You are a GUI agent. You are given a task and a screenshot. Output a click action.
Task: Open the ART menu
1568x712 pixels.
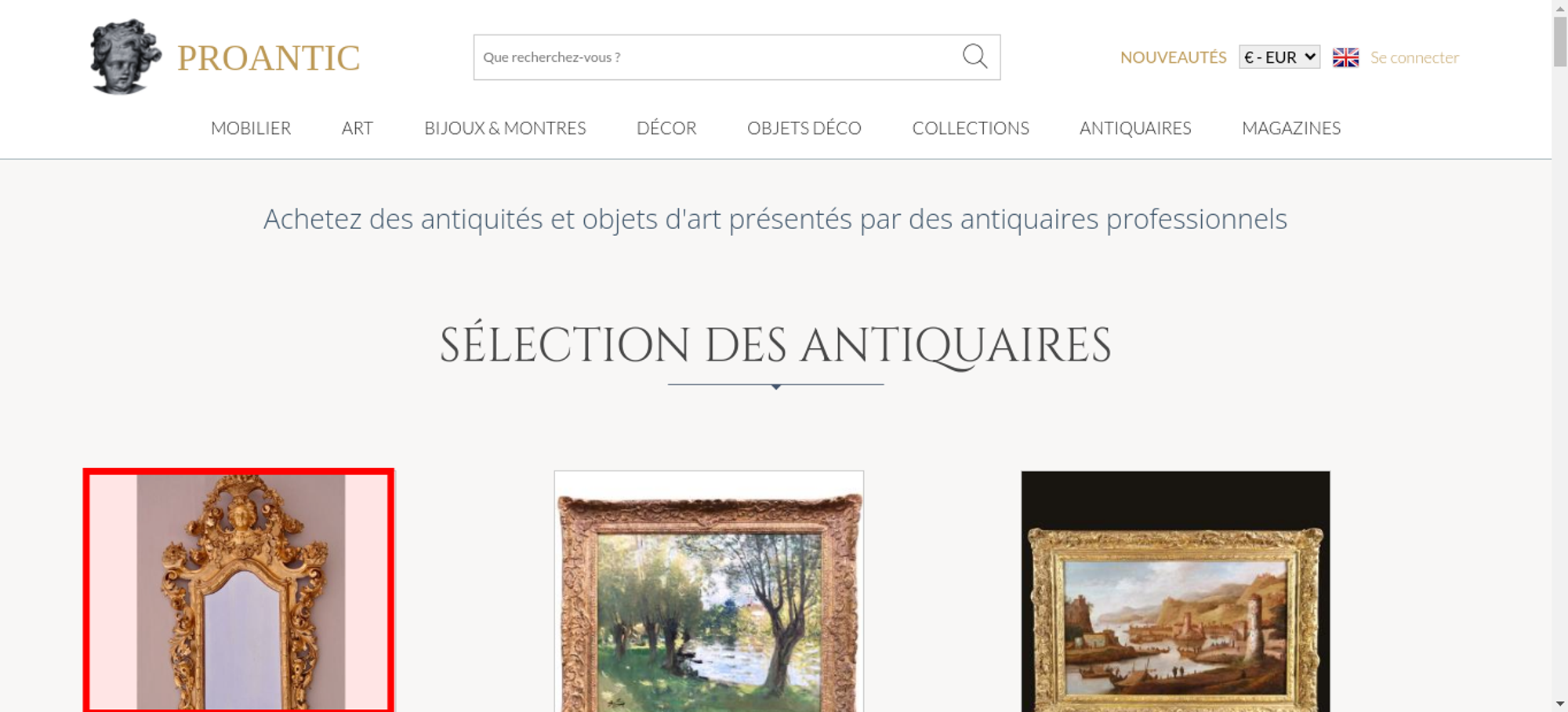[358, 128]
